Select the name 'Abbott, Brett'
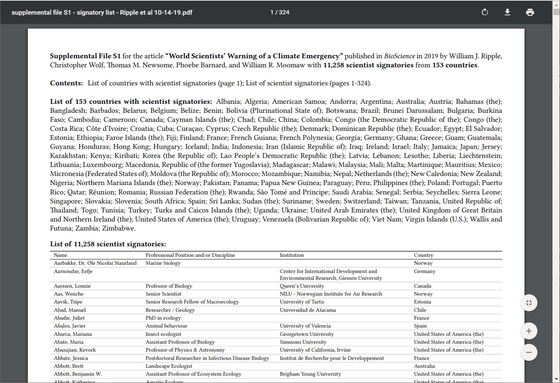The image size is (560, 383). [x=69, y=366]
